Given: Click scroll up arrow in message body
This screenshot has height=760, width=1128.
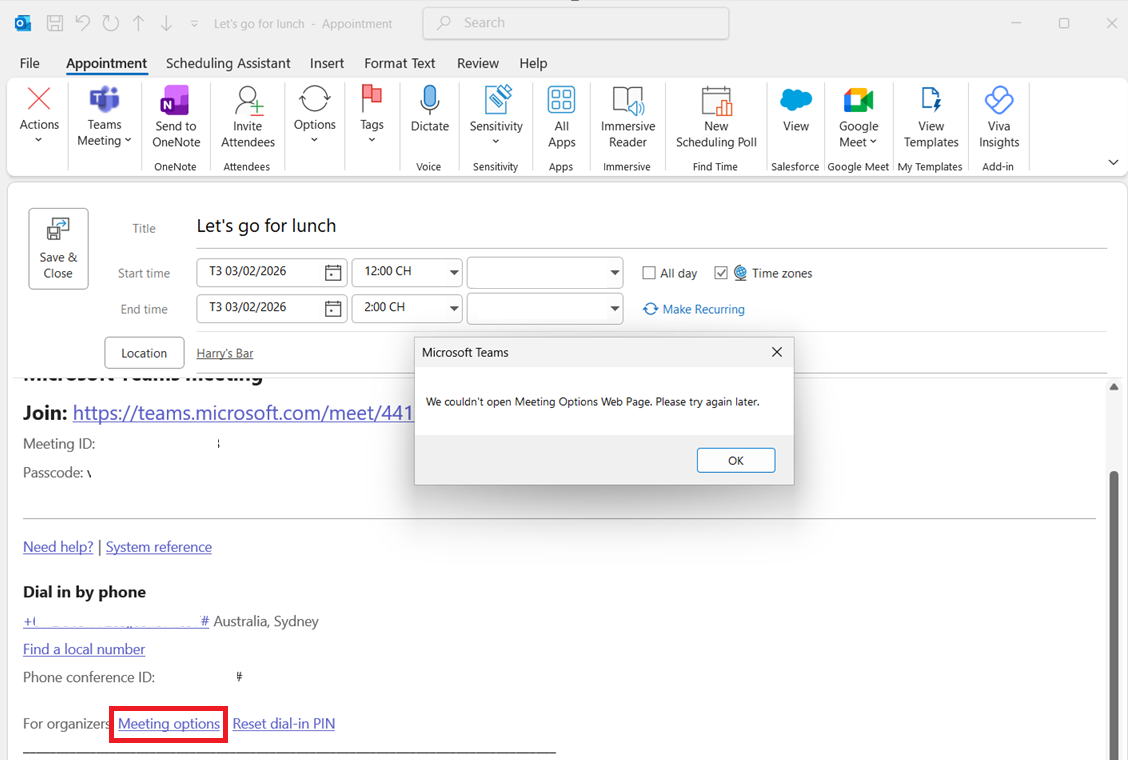Looking at the screenshot, I should [x=1114, y=386].
